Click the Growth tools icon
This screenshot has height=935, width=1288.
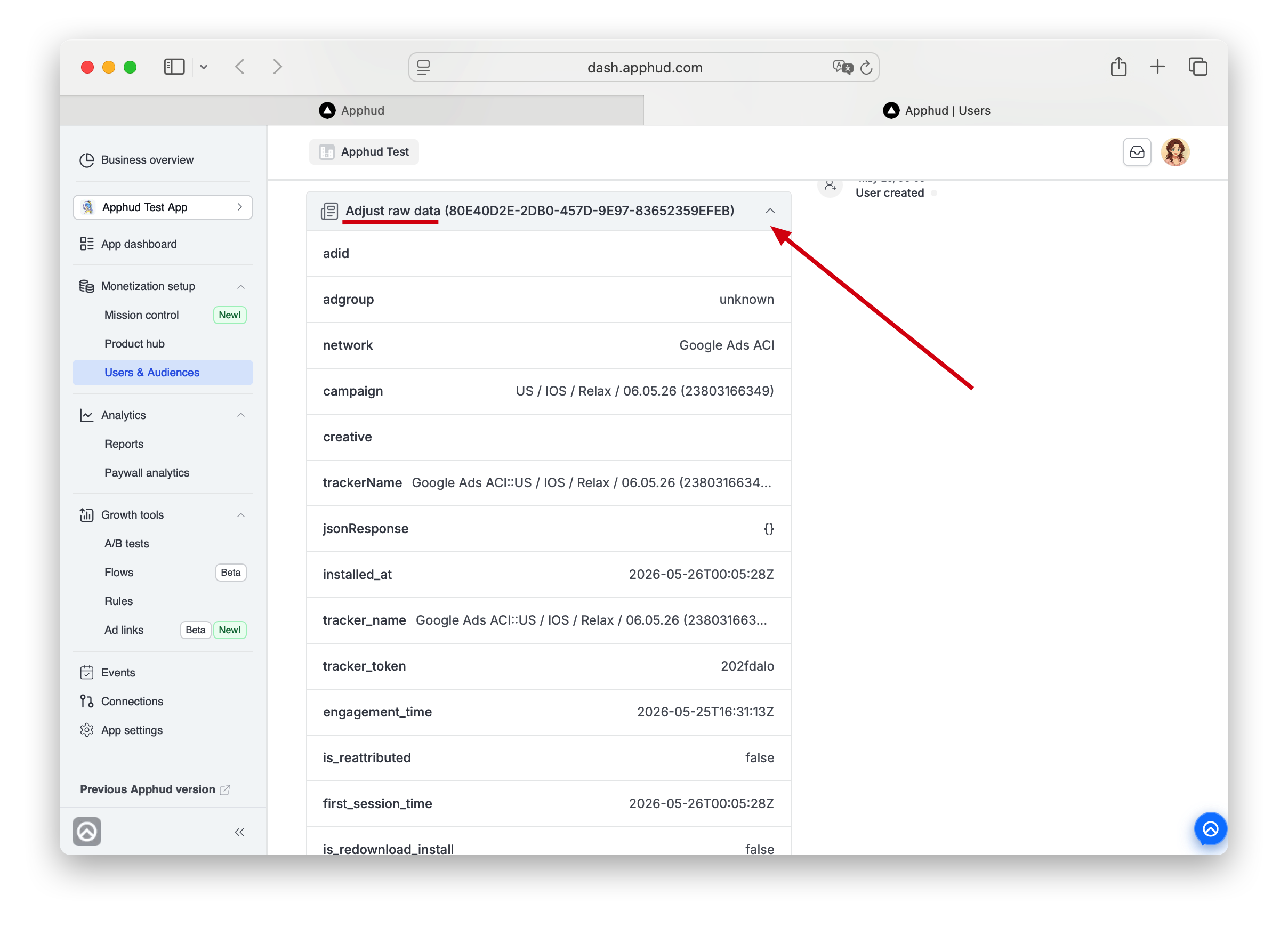[x=87, y=515]
